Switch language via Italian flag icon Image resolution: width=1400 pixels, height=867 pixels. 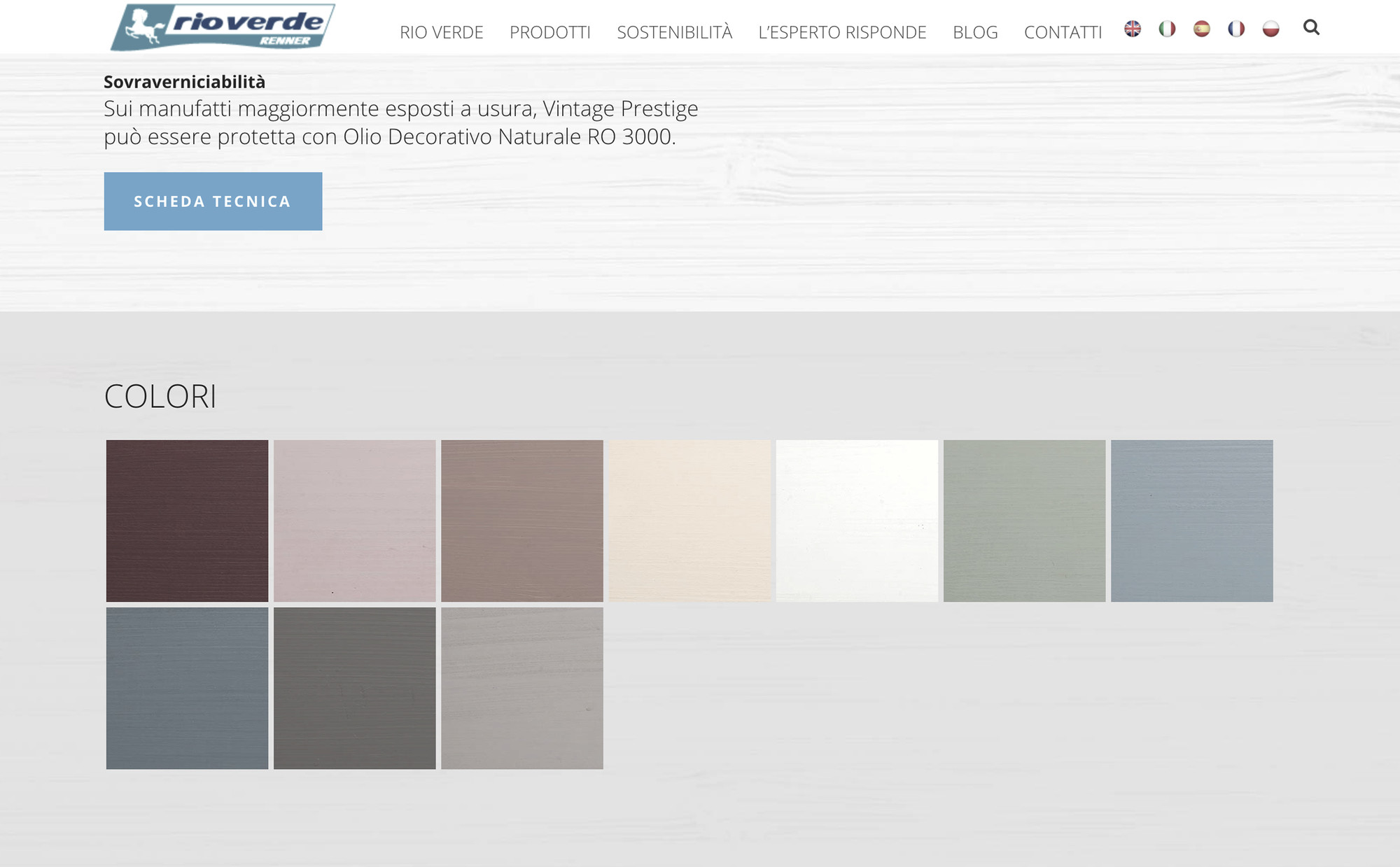pos(1167,29)
